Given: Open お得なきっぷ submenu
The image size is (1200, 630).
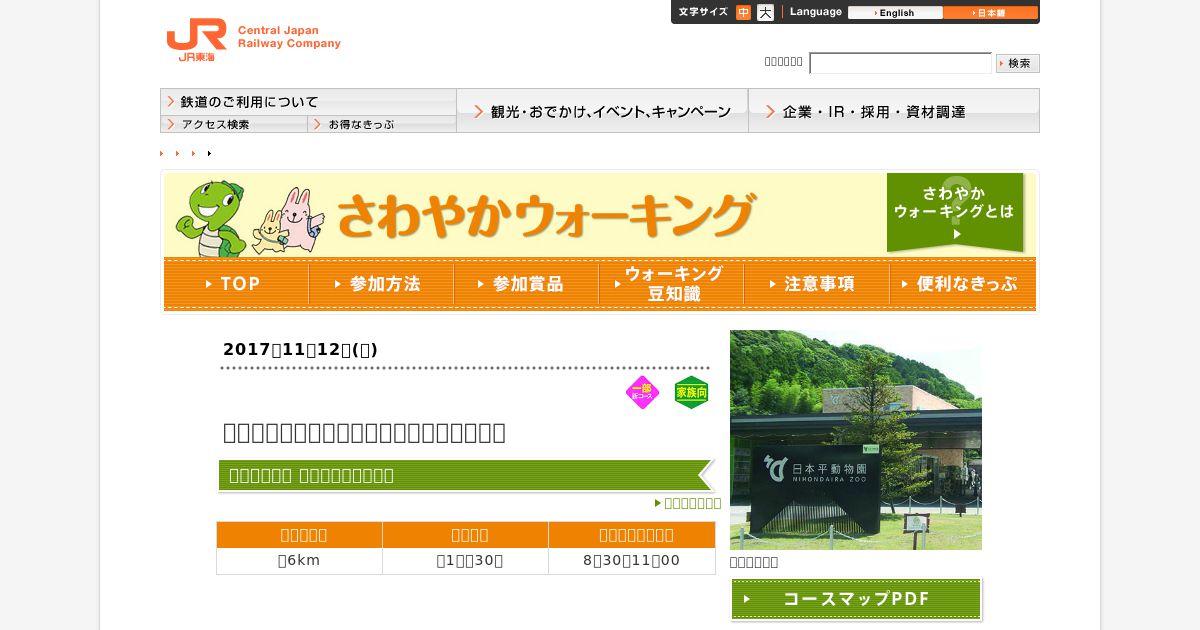Looking at the screenshot, I should point(382,124).
